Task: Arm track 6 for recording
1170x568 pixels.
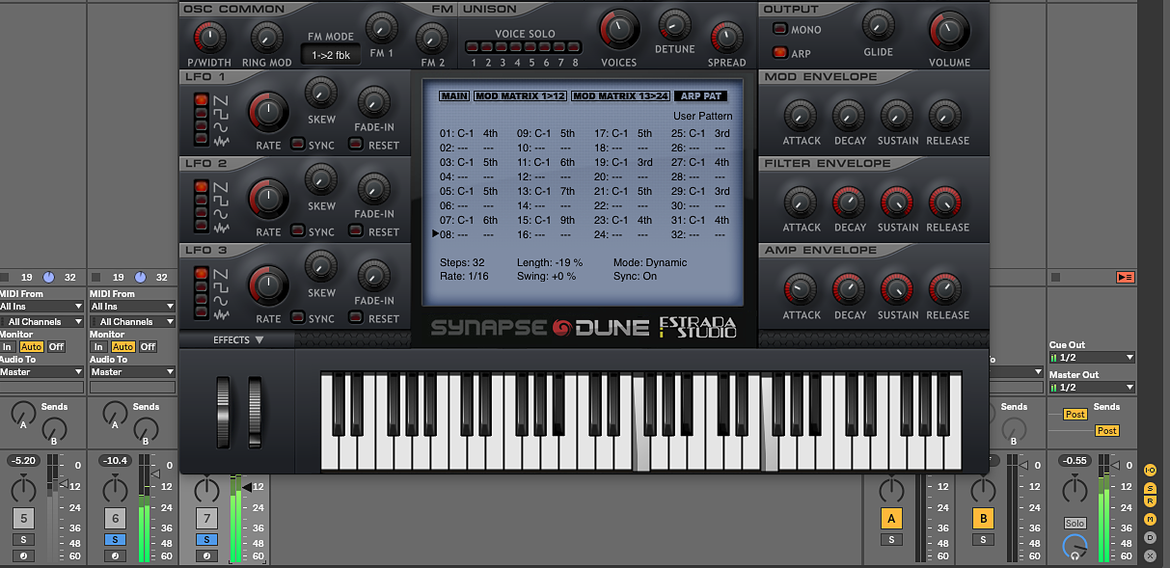Action: click(115, 556)
